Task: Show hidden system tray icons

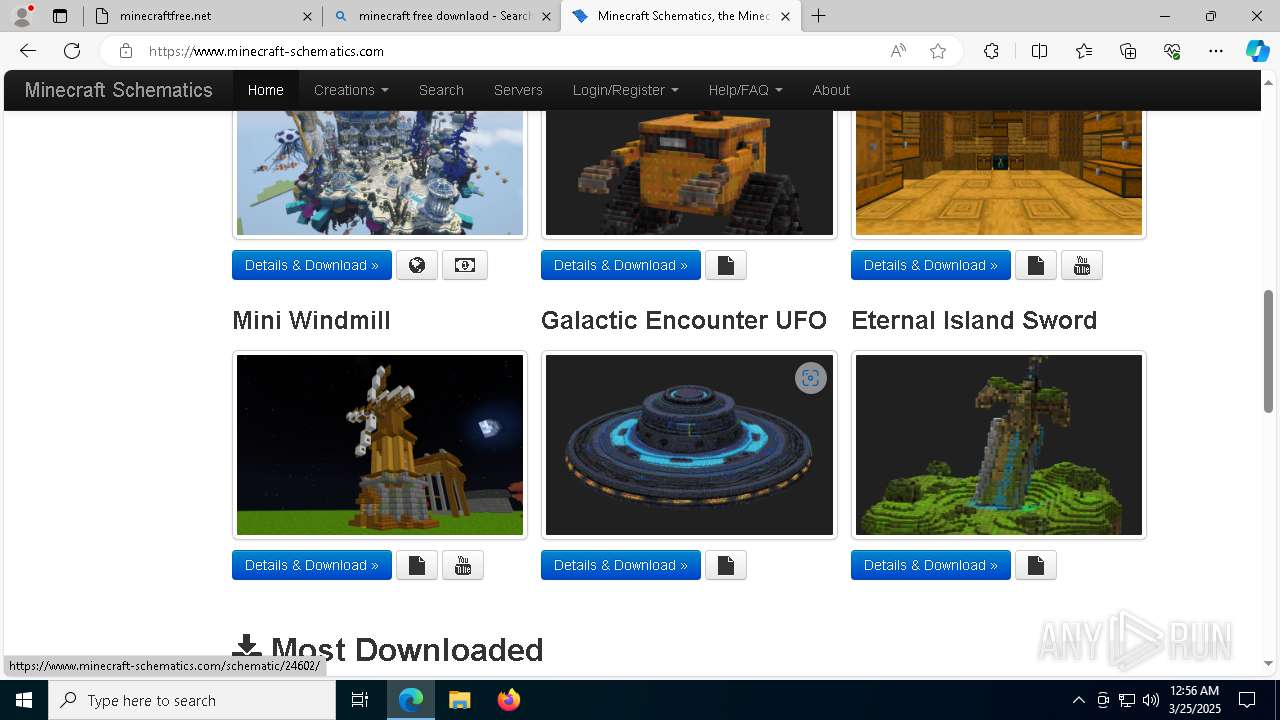Action: click(1078, 700)
